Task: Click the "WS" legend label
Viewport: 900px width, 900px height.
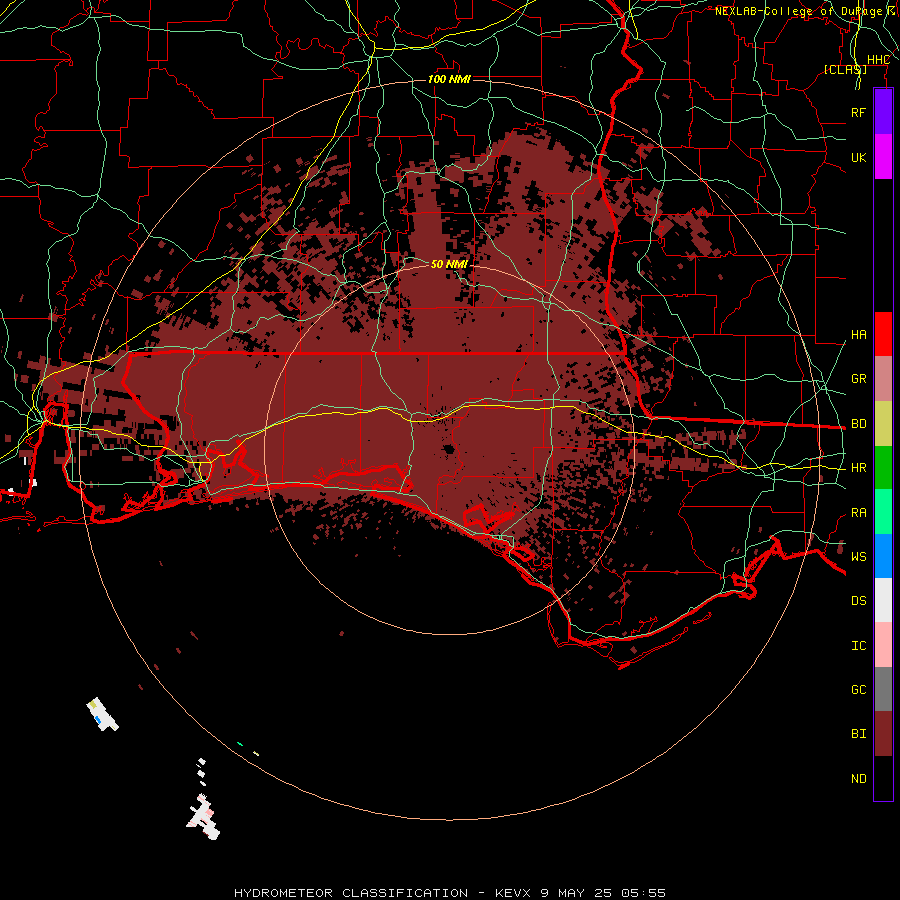Action: [x=858, y=557]
